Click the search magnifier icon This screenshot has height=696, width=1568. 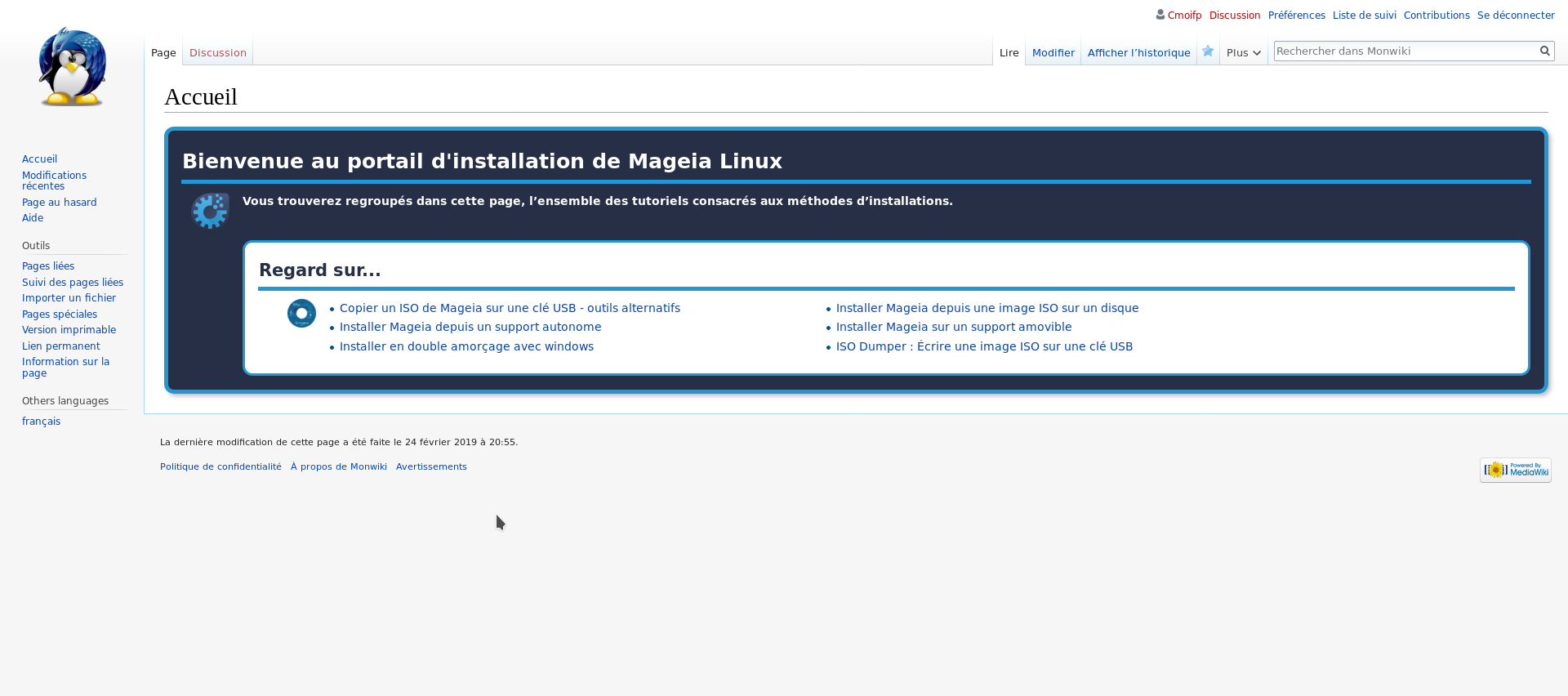coord(1544,51)
